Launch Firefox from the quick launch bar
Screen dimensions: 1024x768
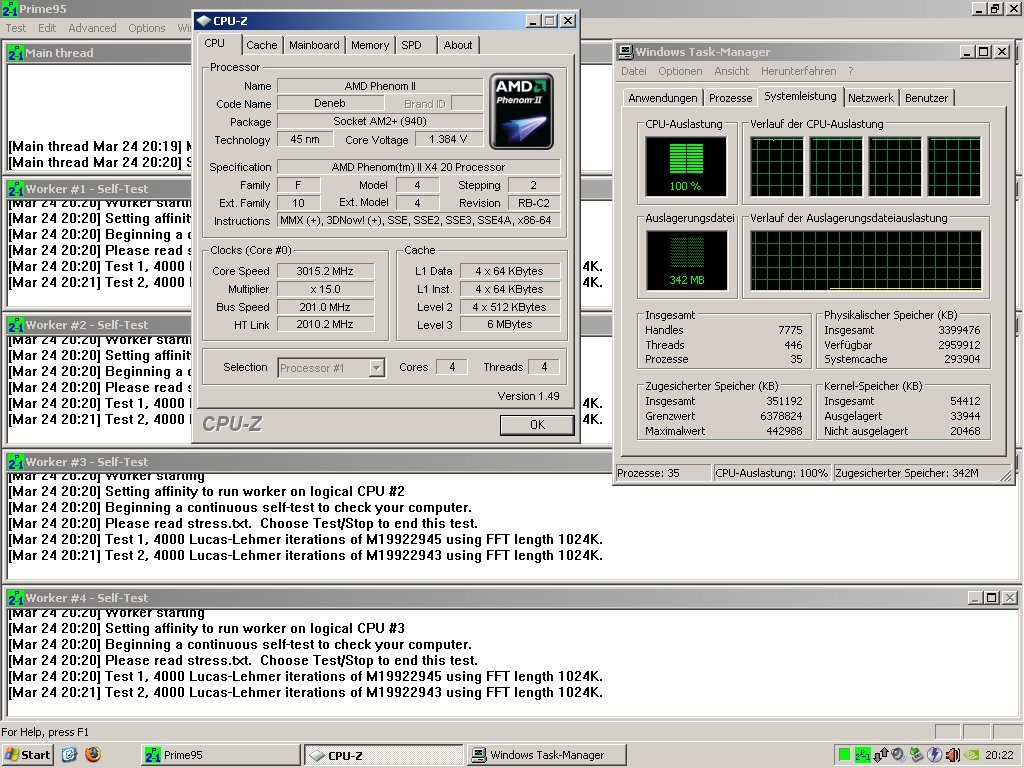click(x=93, y=755)
